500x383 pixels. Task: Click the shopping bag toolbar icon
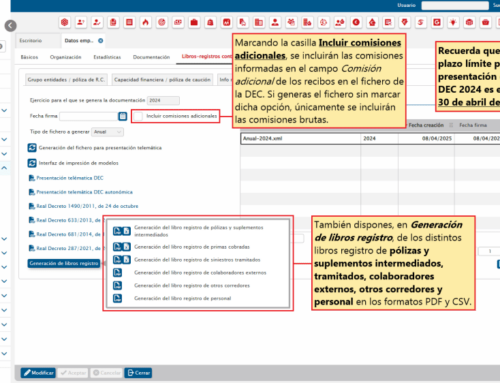click(210, 22)
